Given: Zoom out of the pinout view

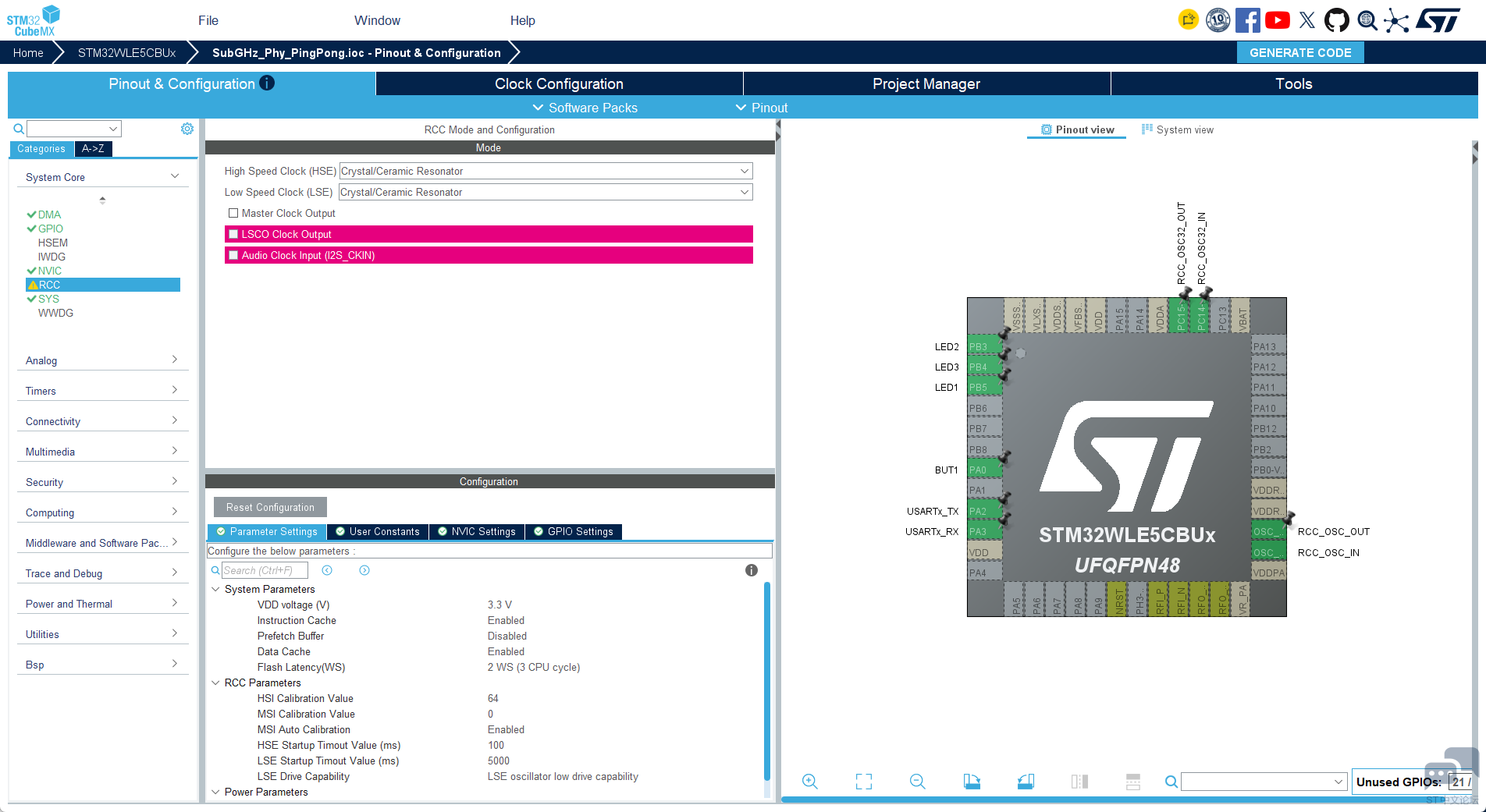Looking at the screenshot, I should (x=918, y=782).
